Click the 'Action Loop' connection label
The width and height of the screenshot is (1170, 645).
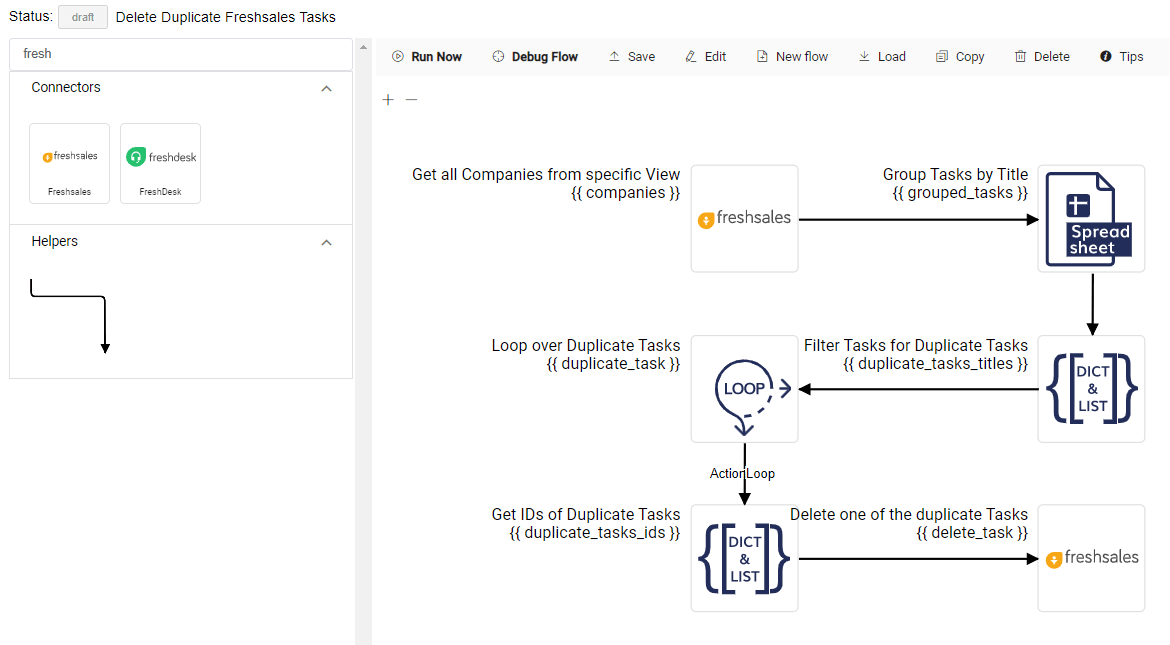742,473
